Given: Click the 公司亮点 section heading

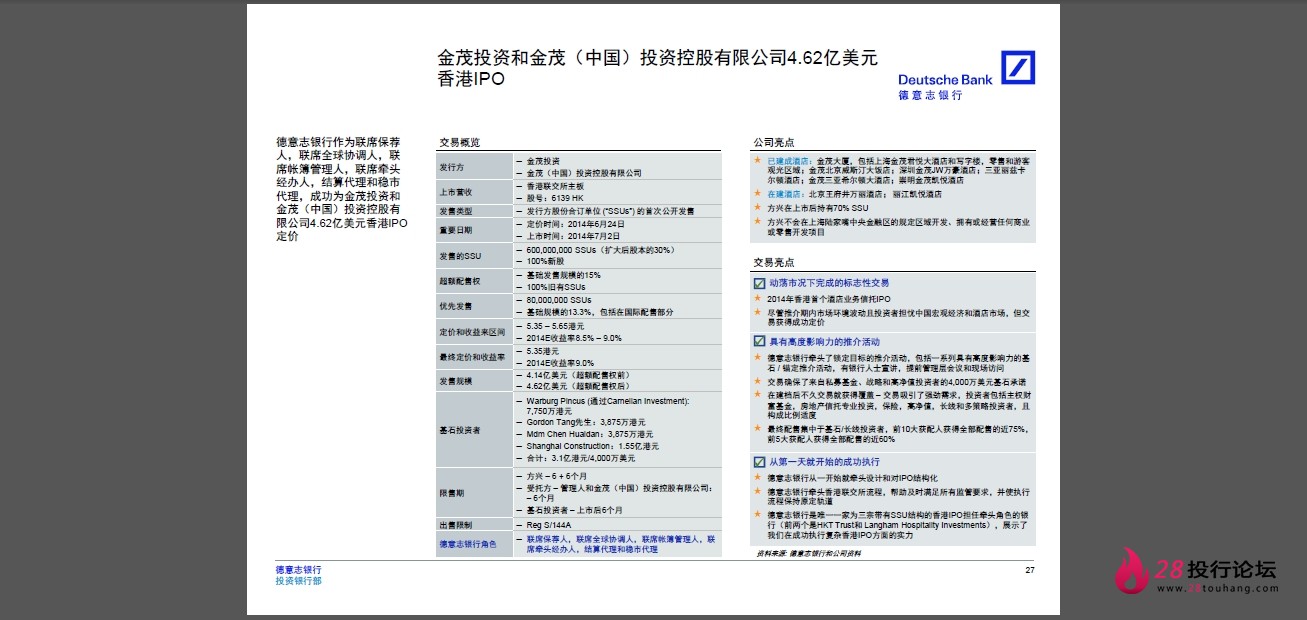Looking at the screenshot, I should tap(773, 142).
